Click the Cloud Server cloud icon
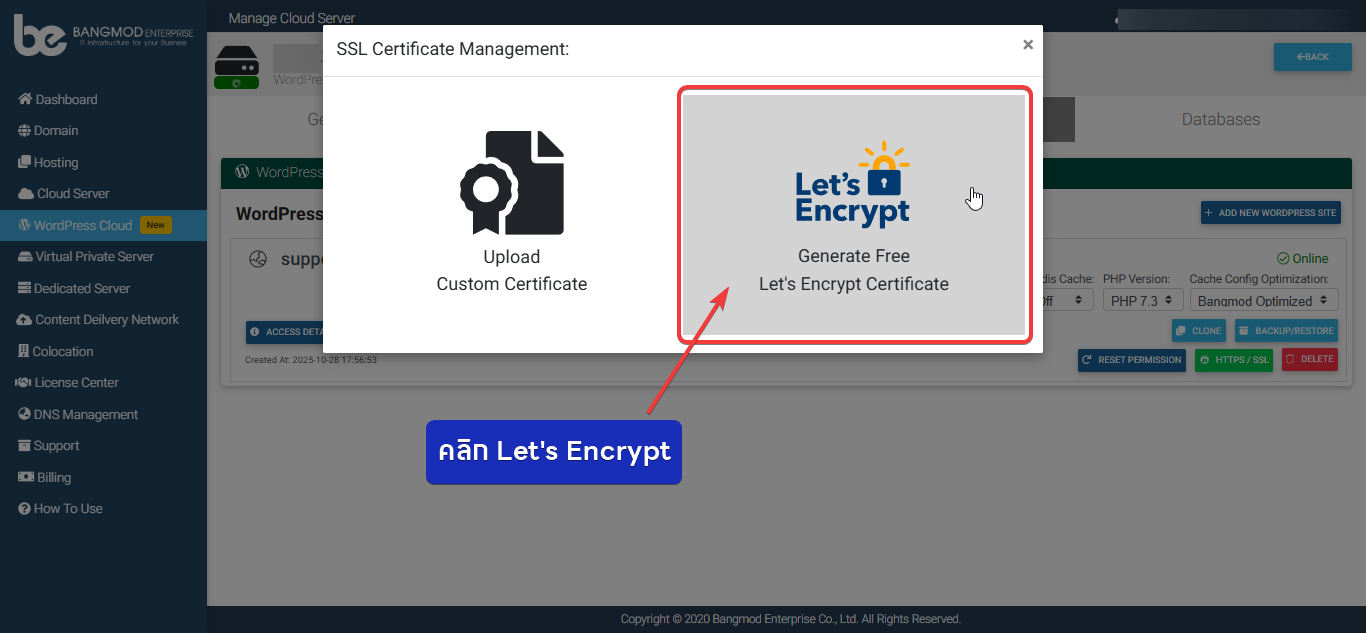Image resolution: width=1366 pixels, height=633 pixels. pyautogui.click(x=26, y=194)
